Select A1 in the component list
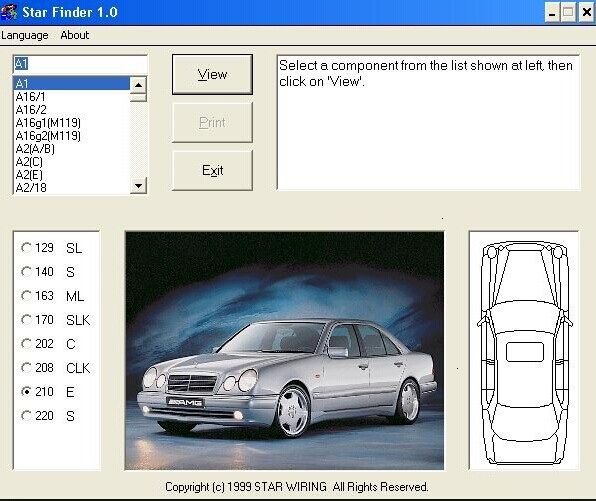 tap(71, 83)
